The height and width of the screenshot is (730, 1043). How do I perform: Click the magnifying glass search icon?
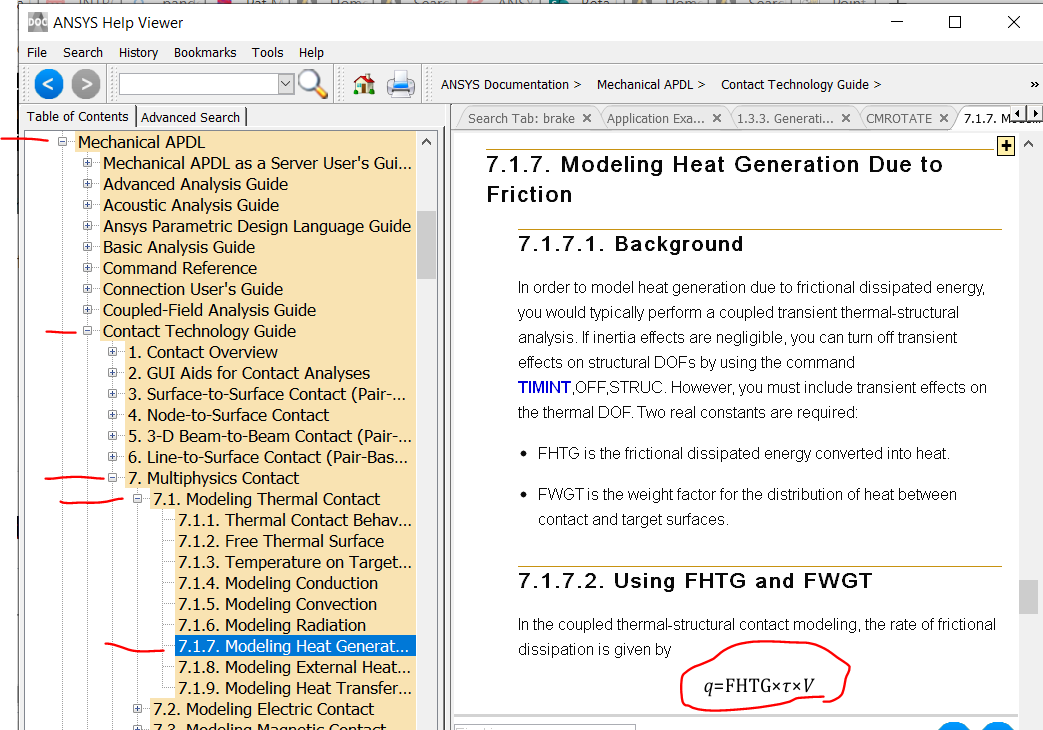(313, 84)
